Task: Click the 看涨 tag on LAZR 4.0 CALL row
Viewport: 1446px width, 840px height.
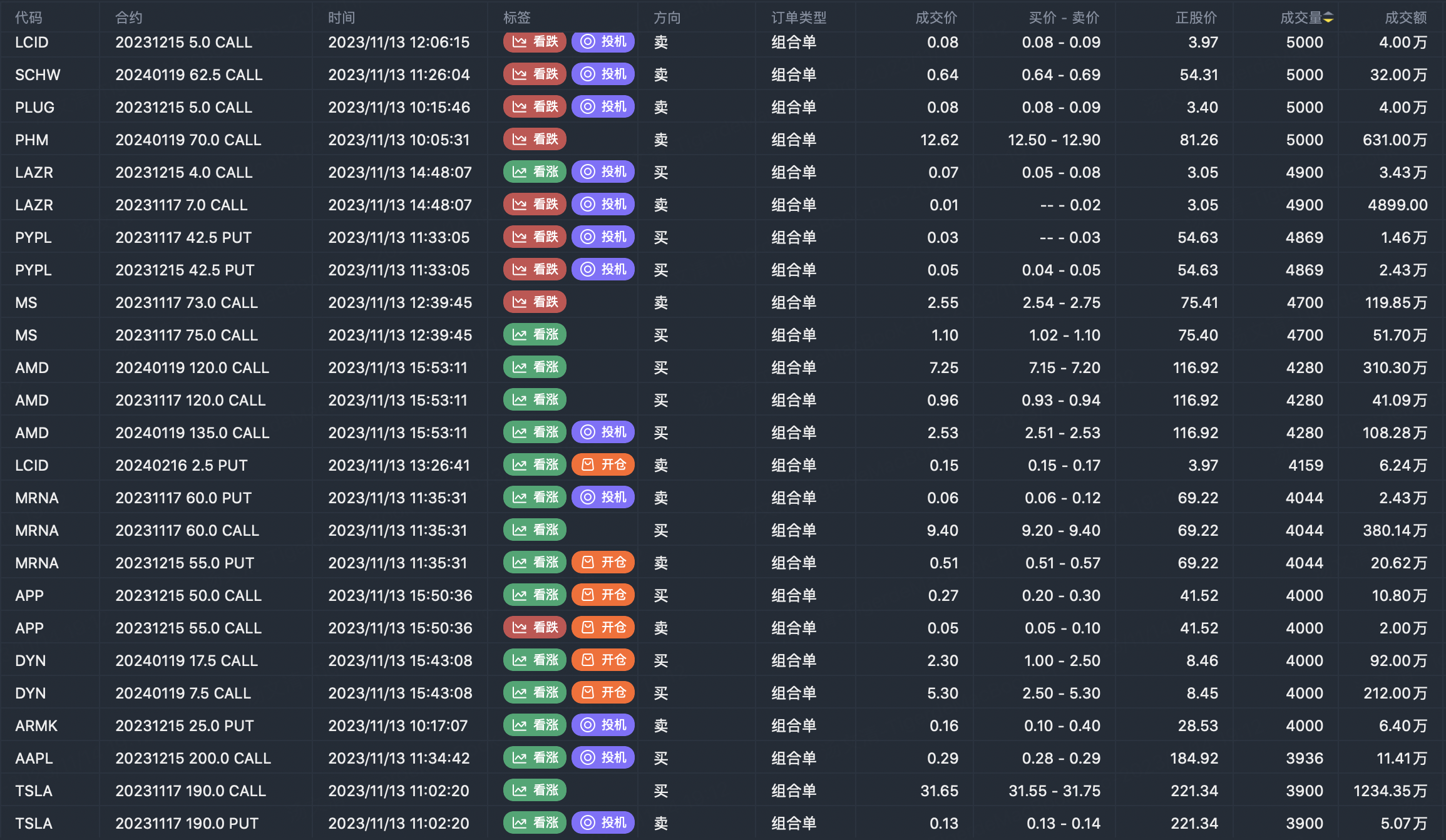Action: coord(535,172)
